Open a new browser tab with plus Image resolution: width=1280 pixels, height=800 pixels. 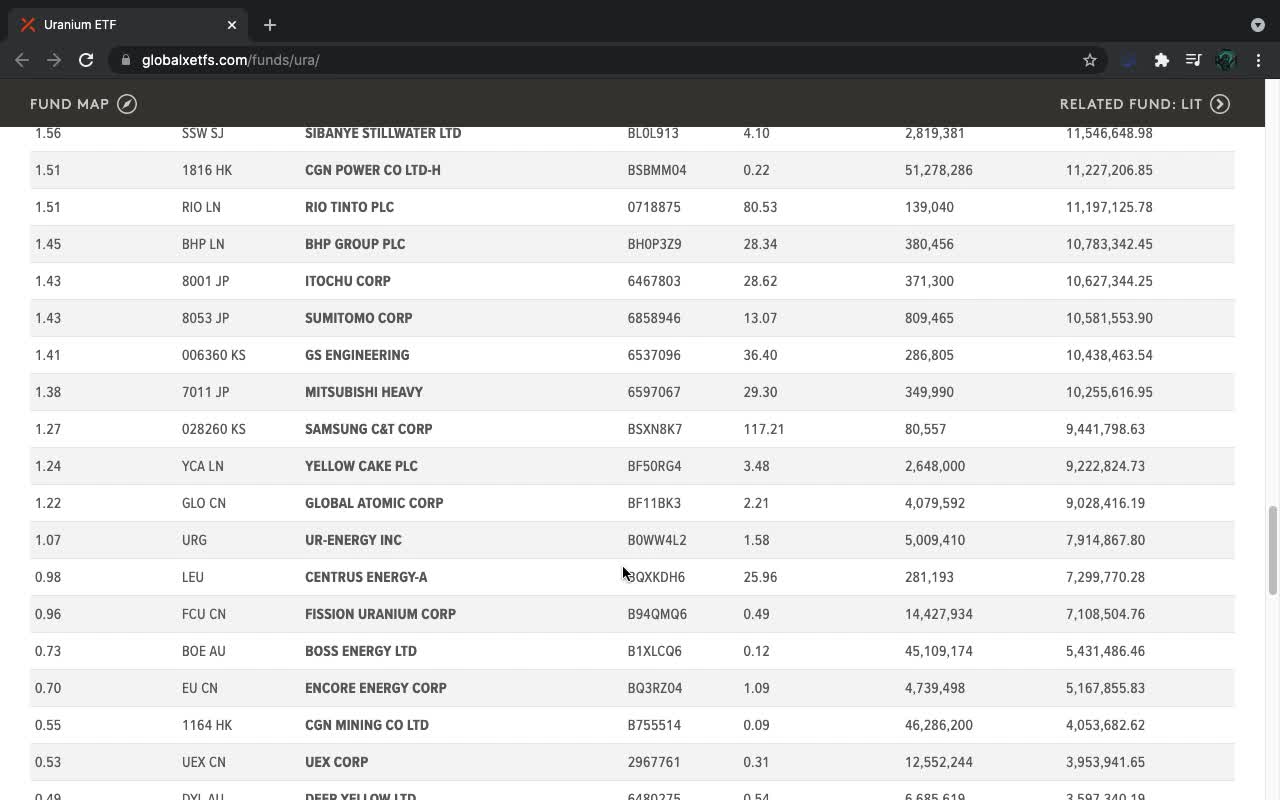(x=270, y=25)
